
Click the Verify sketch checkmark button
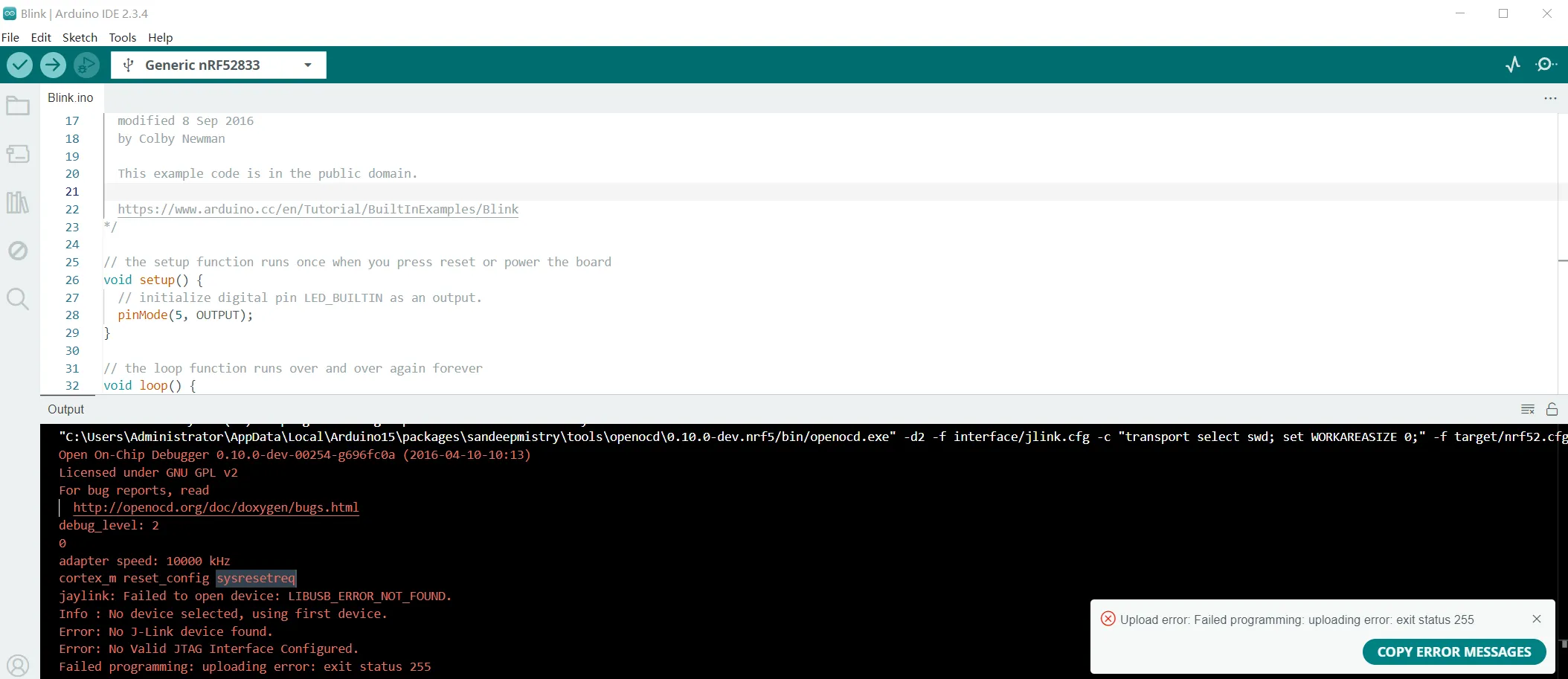point(19,65)
